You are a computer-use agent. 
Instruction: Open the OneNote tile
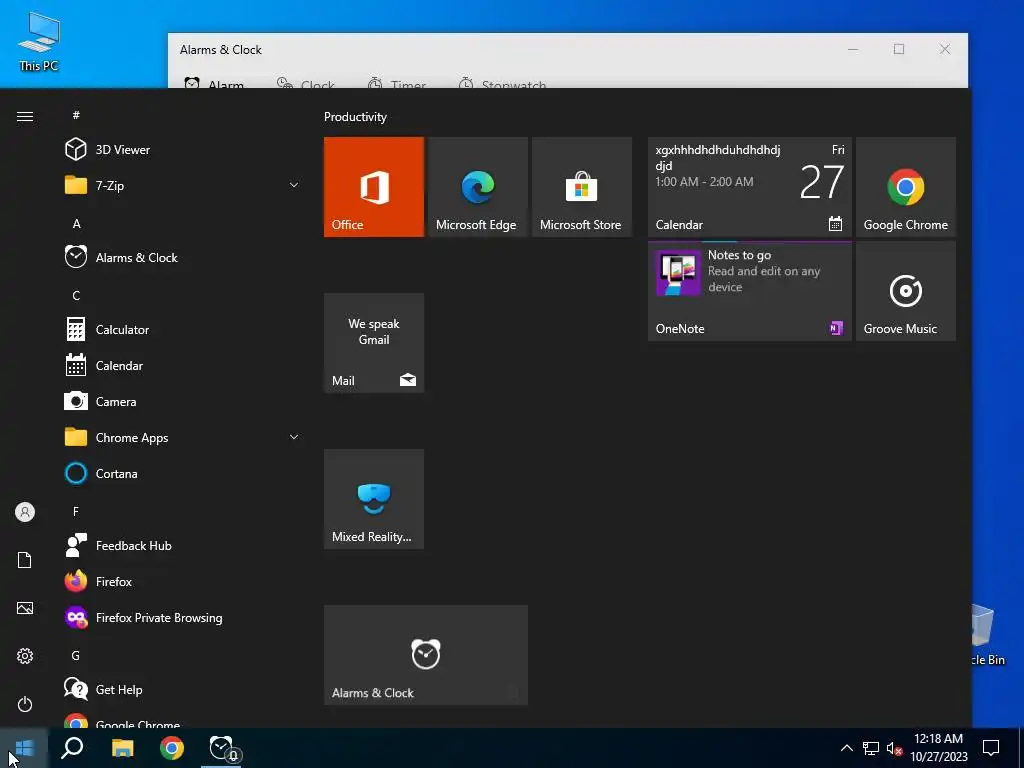click(750, 291)
